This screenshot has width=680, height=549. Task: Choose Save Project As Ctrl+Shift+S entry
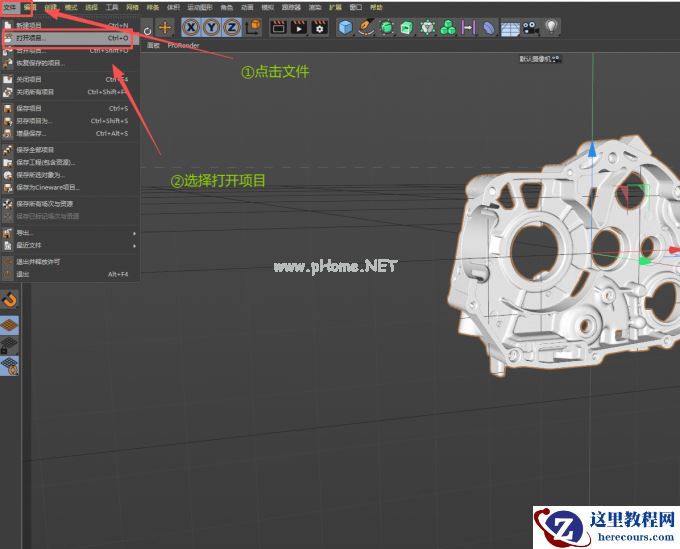click(x=69, y=121)
